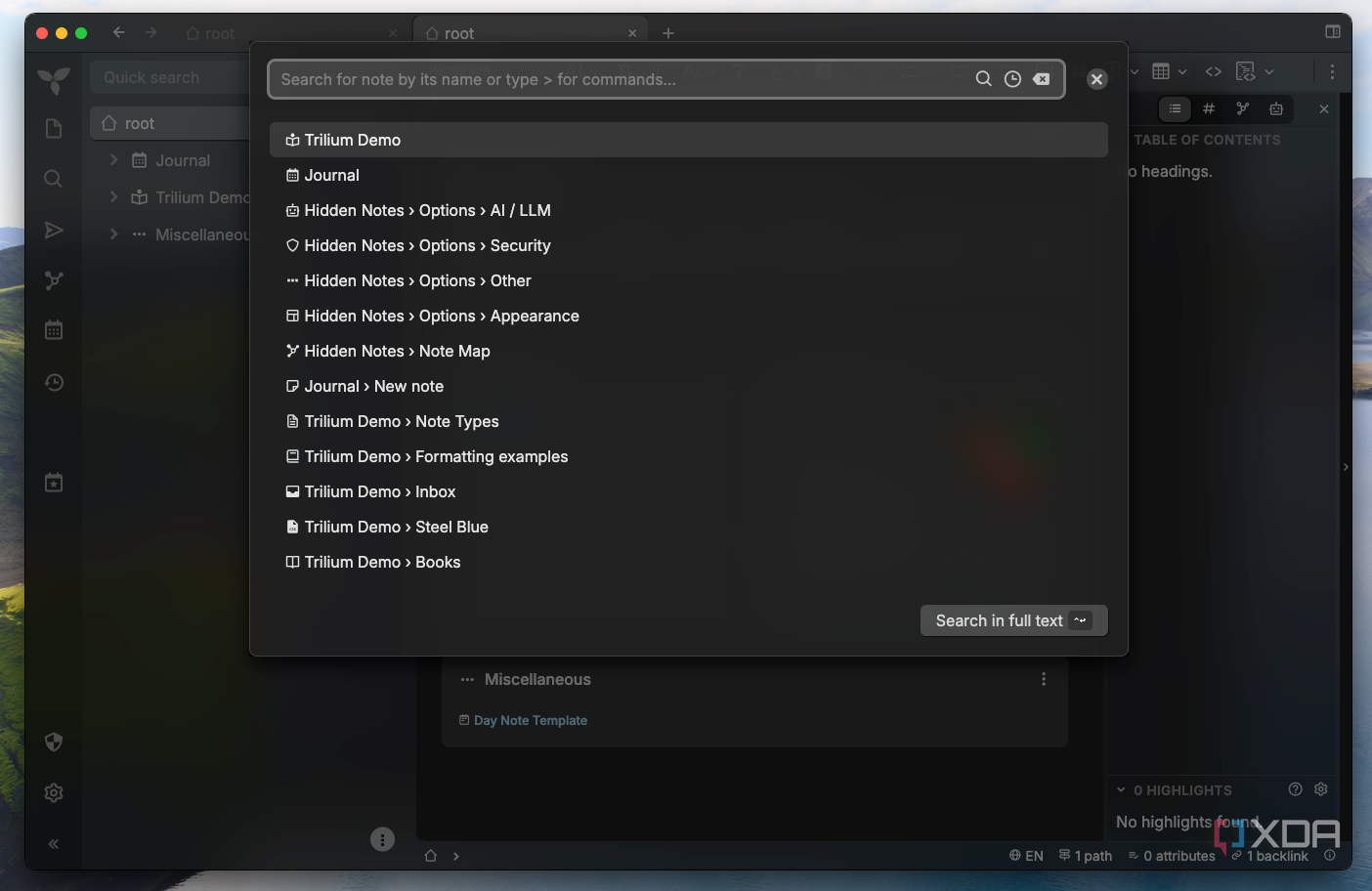Select root in note tree
The width and height of the screenshot is (1372, 891).
(171, 123)
